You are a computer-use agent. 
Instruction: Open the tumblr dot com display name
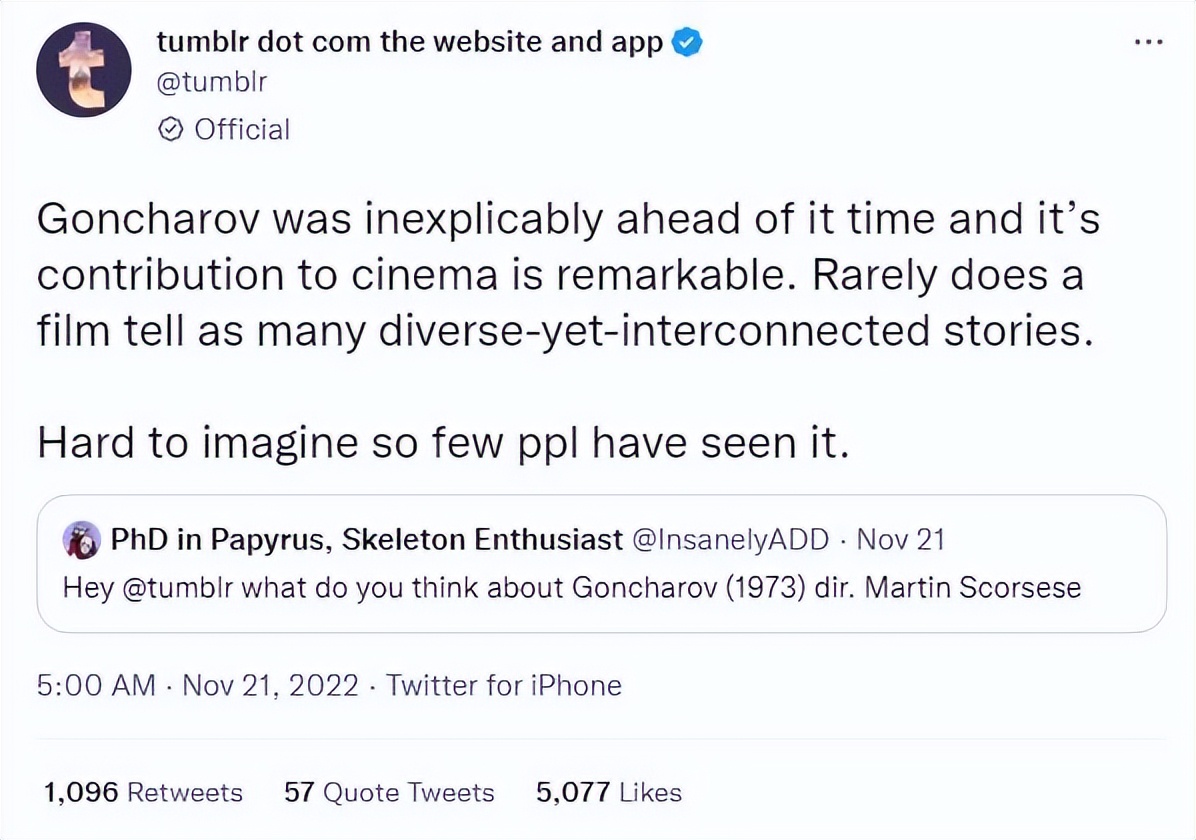(x=410, y=43)
